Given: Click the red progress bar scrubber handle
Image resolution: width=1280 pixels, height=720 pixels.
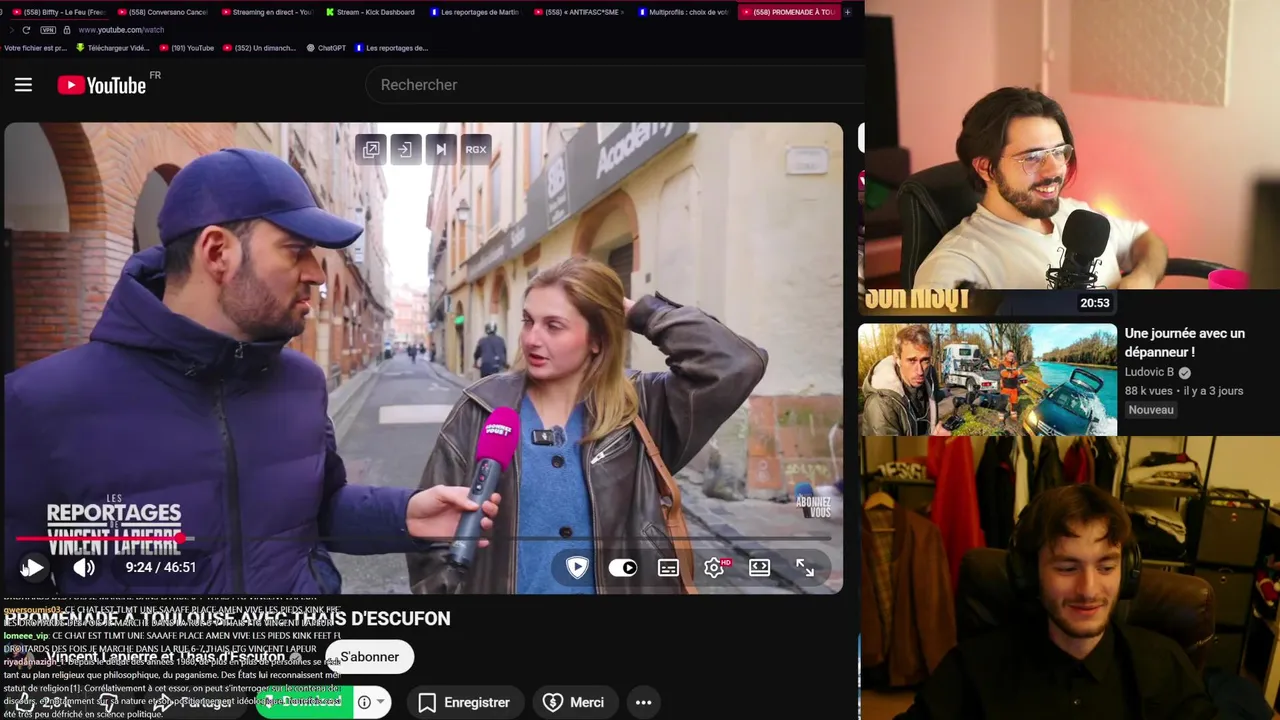Looking at the screenshot, I should (x=183, y=539).
